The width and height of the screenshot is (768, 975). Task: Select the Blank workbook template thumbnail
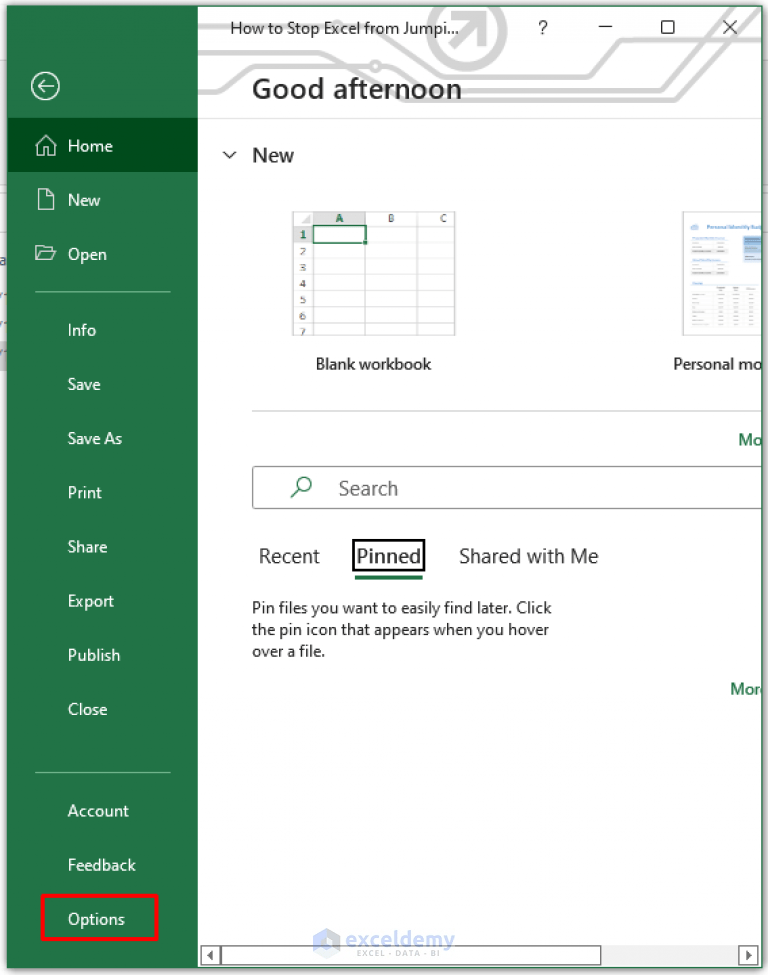pyautogui.click(x=373, y=273)
